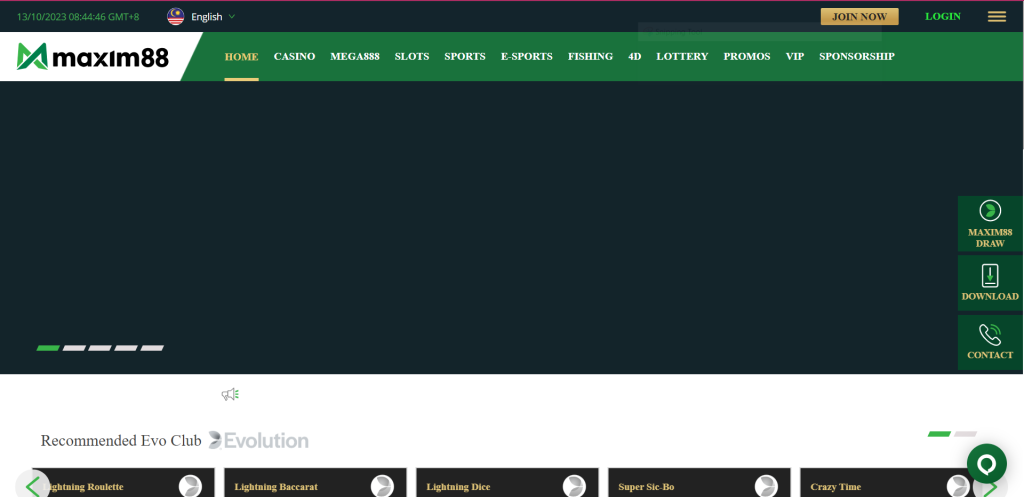The width and height of the screenshot is (1024, 497).
Task: Go to previous game with left arrow
Action: point(32,487)
